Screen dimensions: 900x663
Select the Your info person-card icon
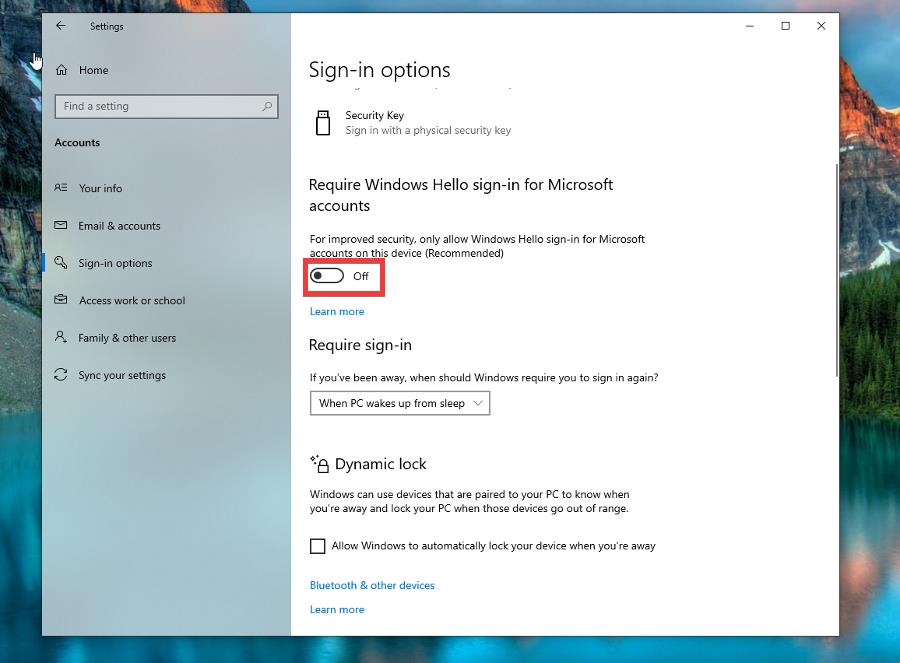click(x=61, y=188)
